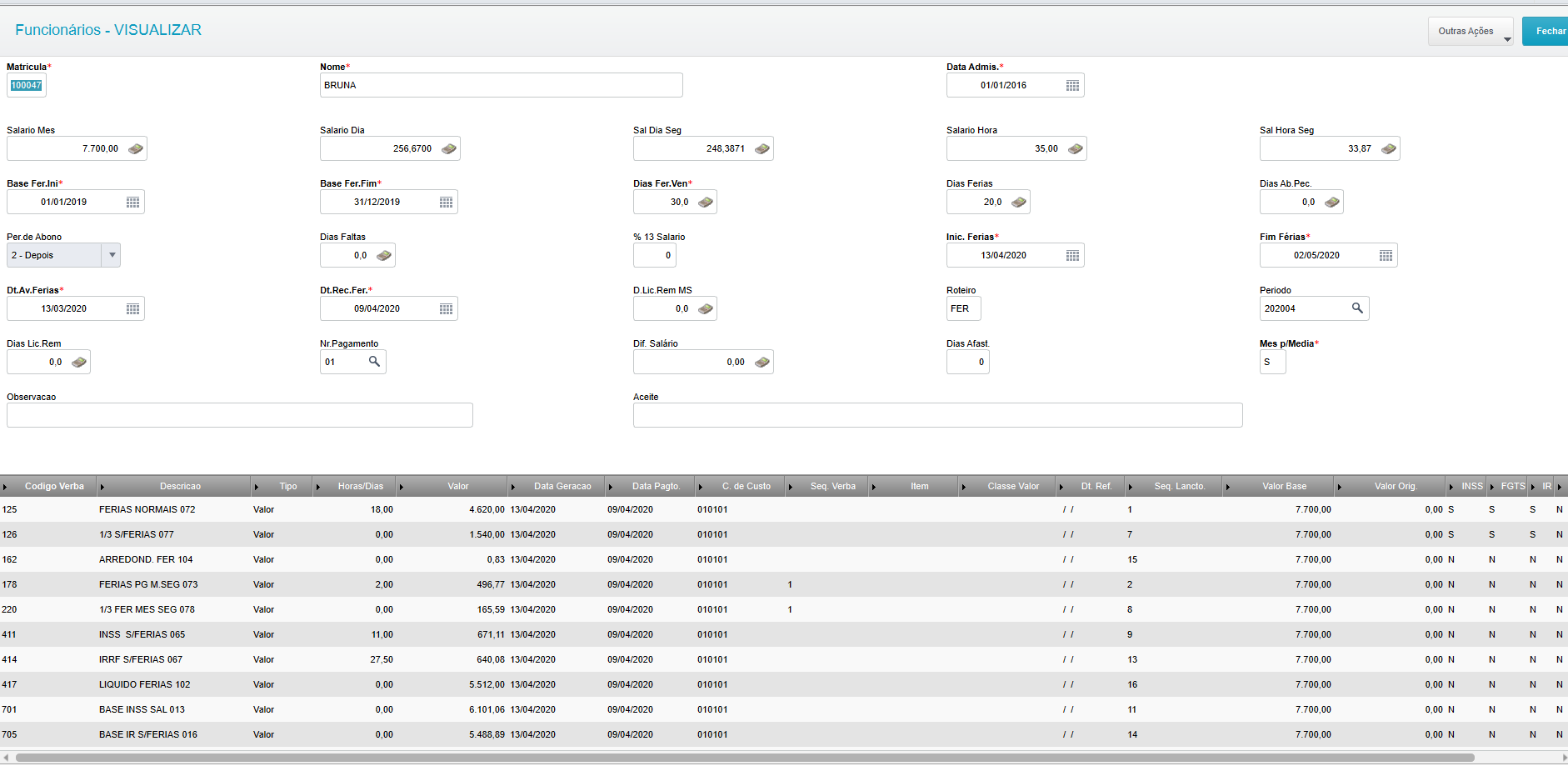Click the Fechar button
Screen dimensions: 1568x771
[x=1548, y=32]
